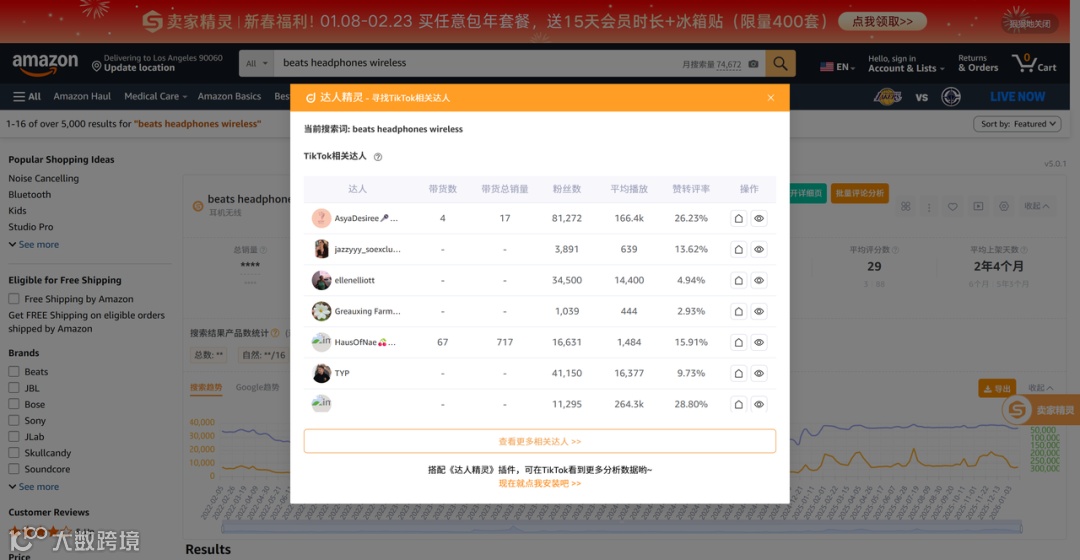Viewport: 1080px width, 560px height.
Task: Click the eye icon for AsyaDesiree
Action: pos(759,218)
